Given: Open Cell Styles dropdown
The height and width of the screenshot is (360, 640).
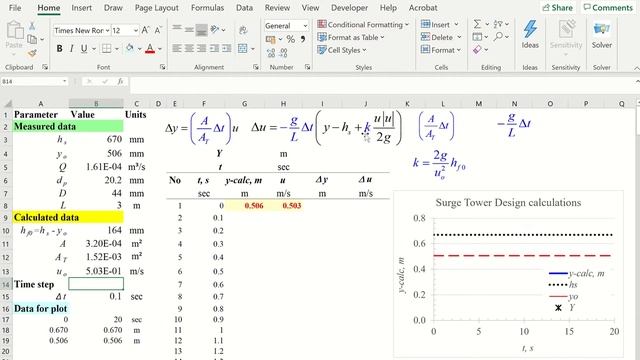Looking at the screenshot, I should pyautogui.click(x=342, y=50).
